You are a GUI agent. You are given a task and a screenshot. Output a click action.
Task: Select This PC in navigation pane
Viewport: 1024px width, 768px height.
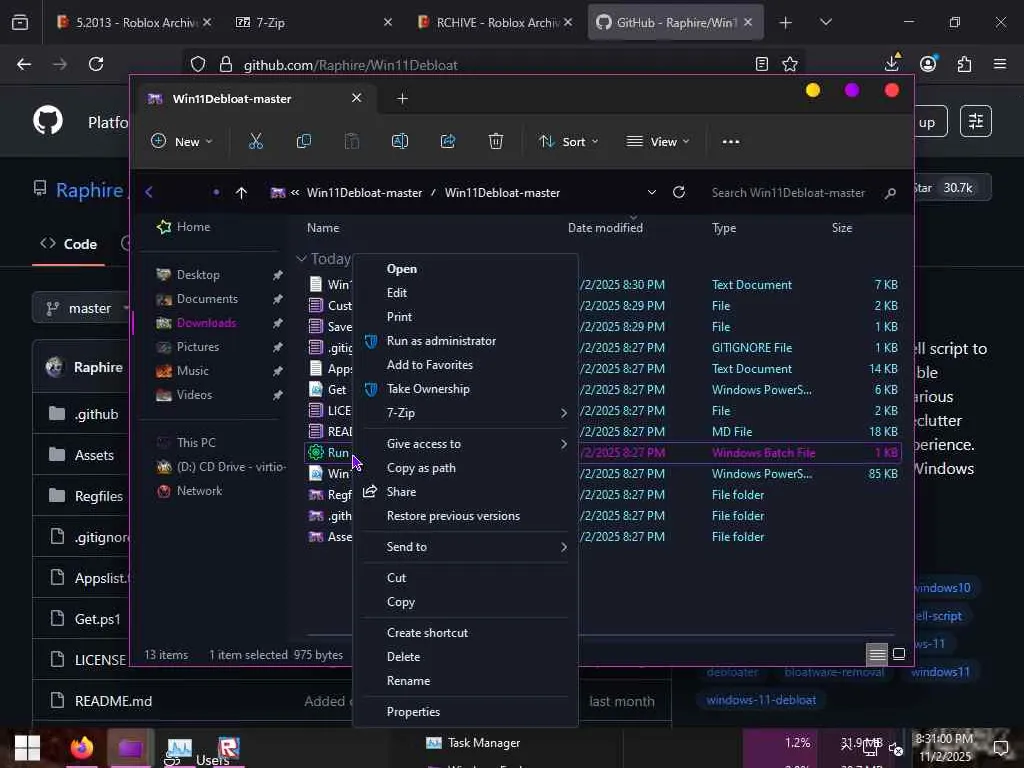[196, 442]
